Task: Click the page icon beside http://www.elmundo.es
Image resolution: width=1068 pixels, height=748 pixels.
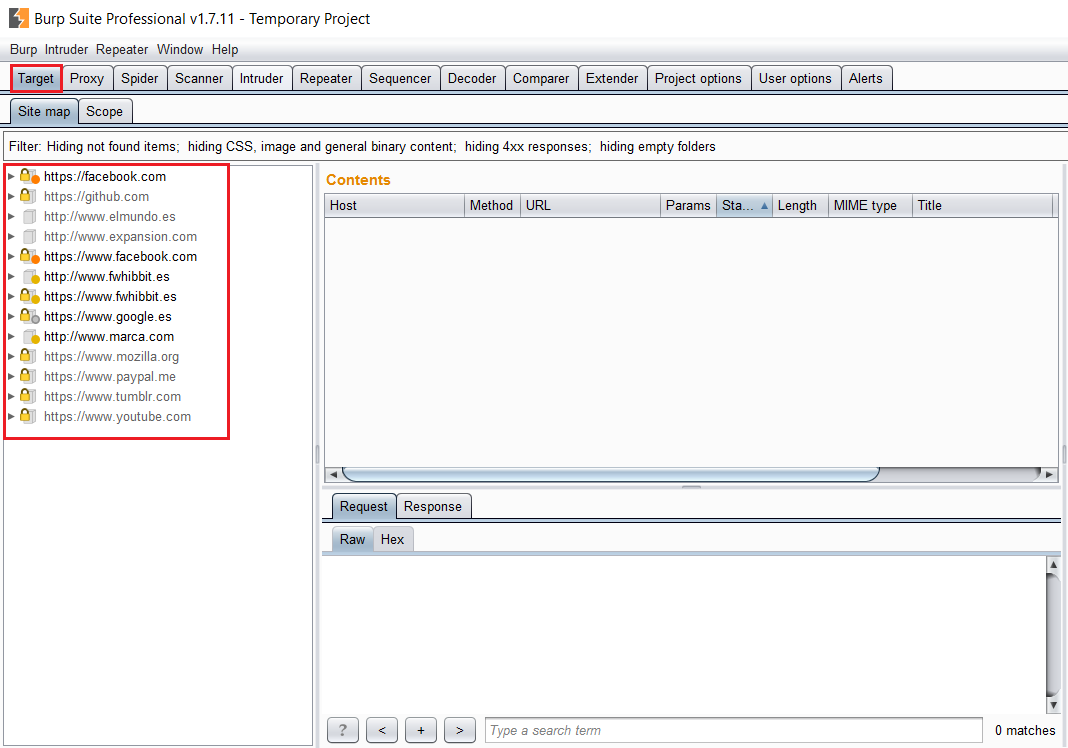Action: point(29,217)
